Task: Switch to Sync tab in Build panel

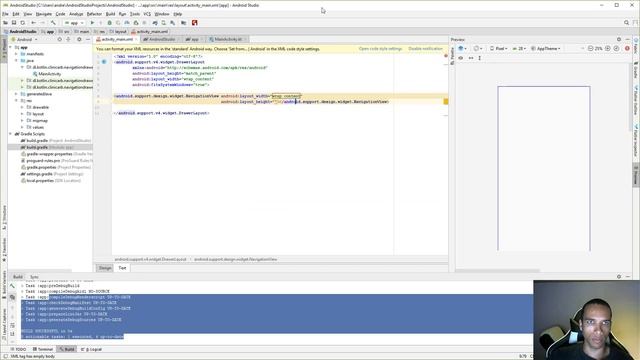Action: tap(34, 277)
